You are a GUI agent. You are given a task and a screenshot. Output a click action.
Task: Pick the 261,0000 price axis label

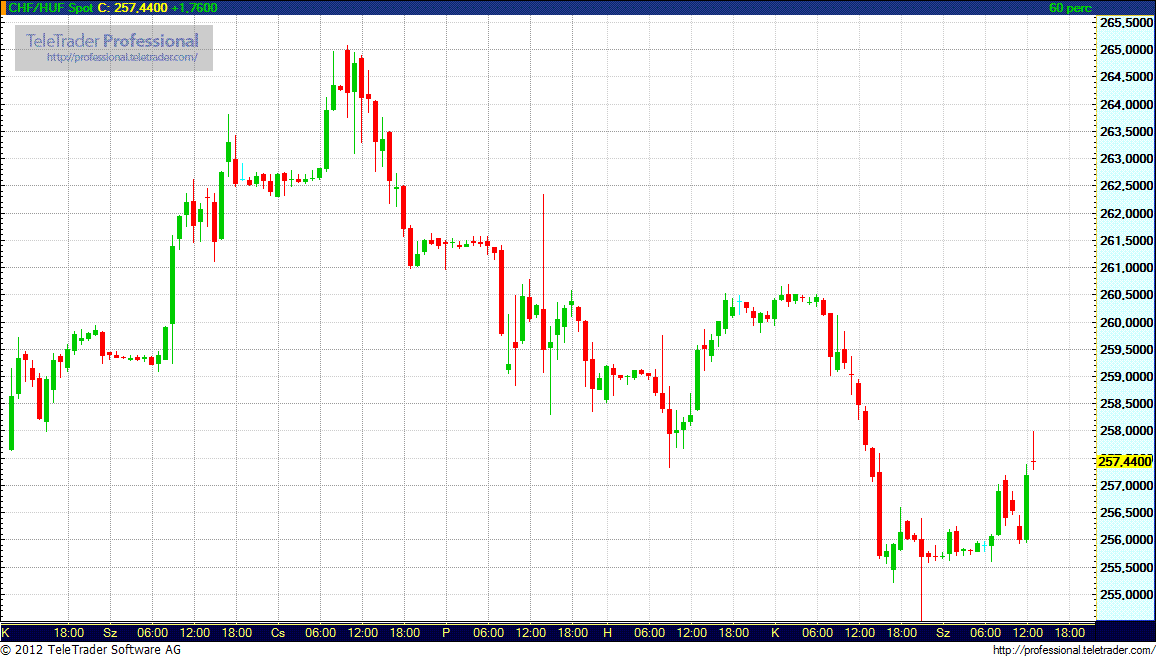[x=1127, y=268]
